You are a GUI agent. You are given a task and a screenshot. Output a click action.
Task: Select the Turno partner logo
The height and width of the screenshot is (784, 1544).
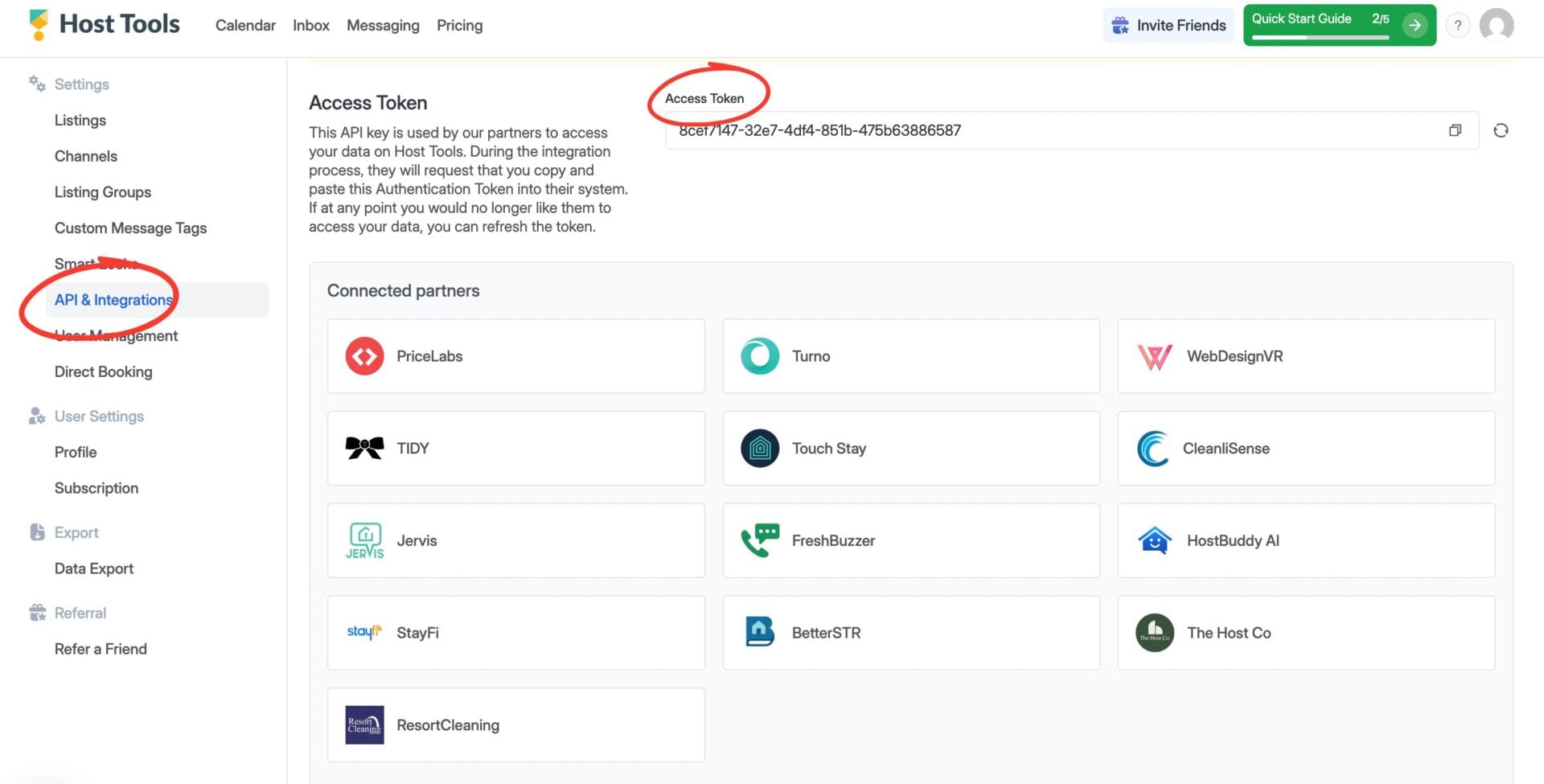(x=758, y=355)
